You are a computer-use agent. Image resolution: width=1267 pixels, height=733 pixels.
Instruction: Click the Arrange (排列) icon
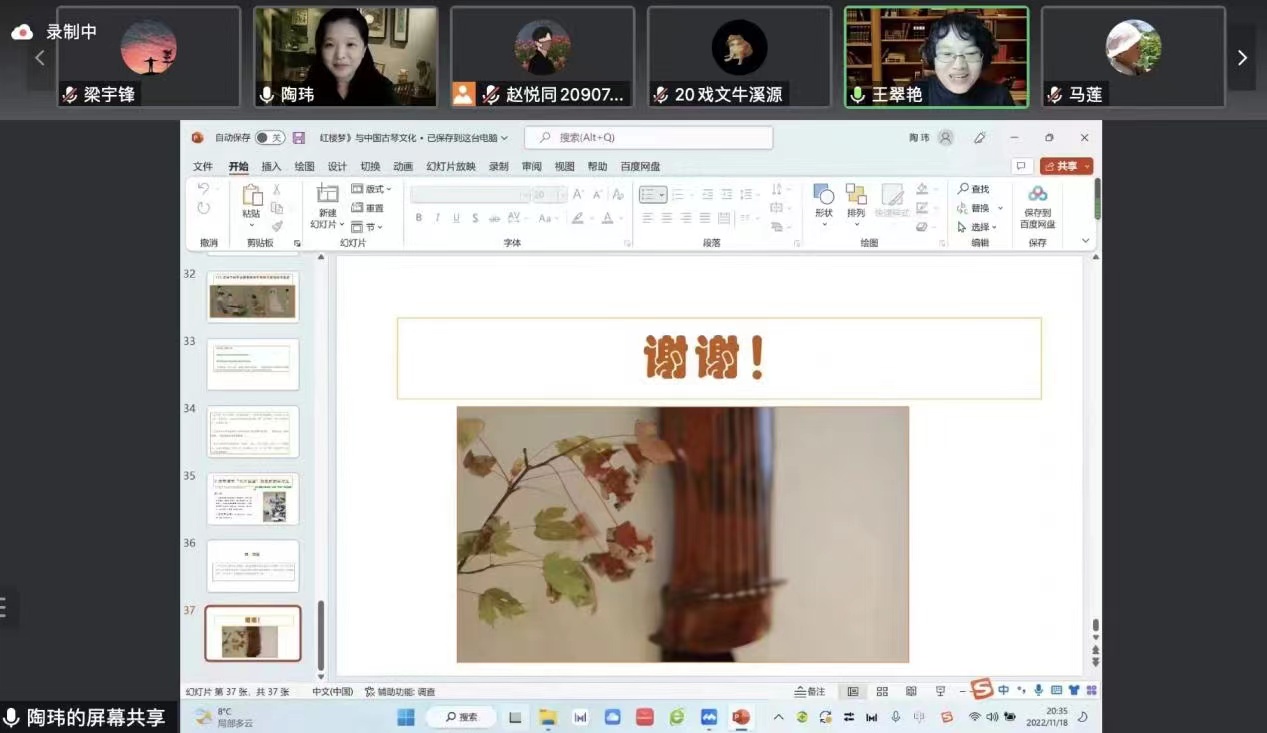coord(856,194)
